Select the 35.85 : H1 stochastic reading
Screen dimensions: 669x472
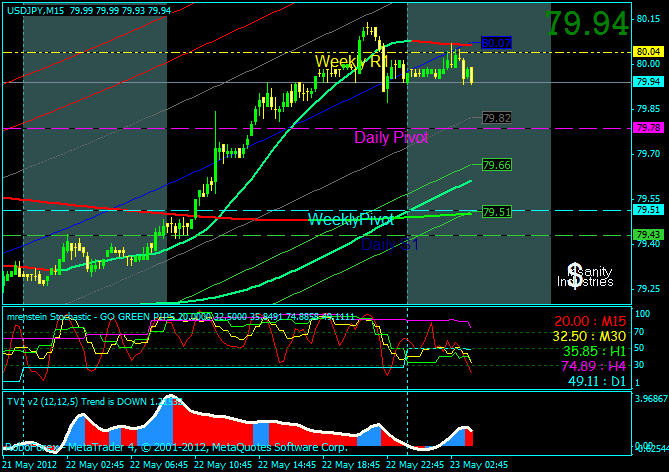594,351
